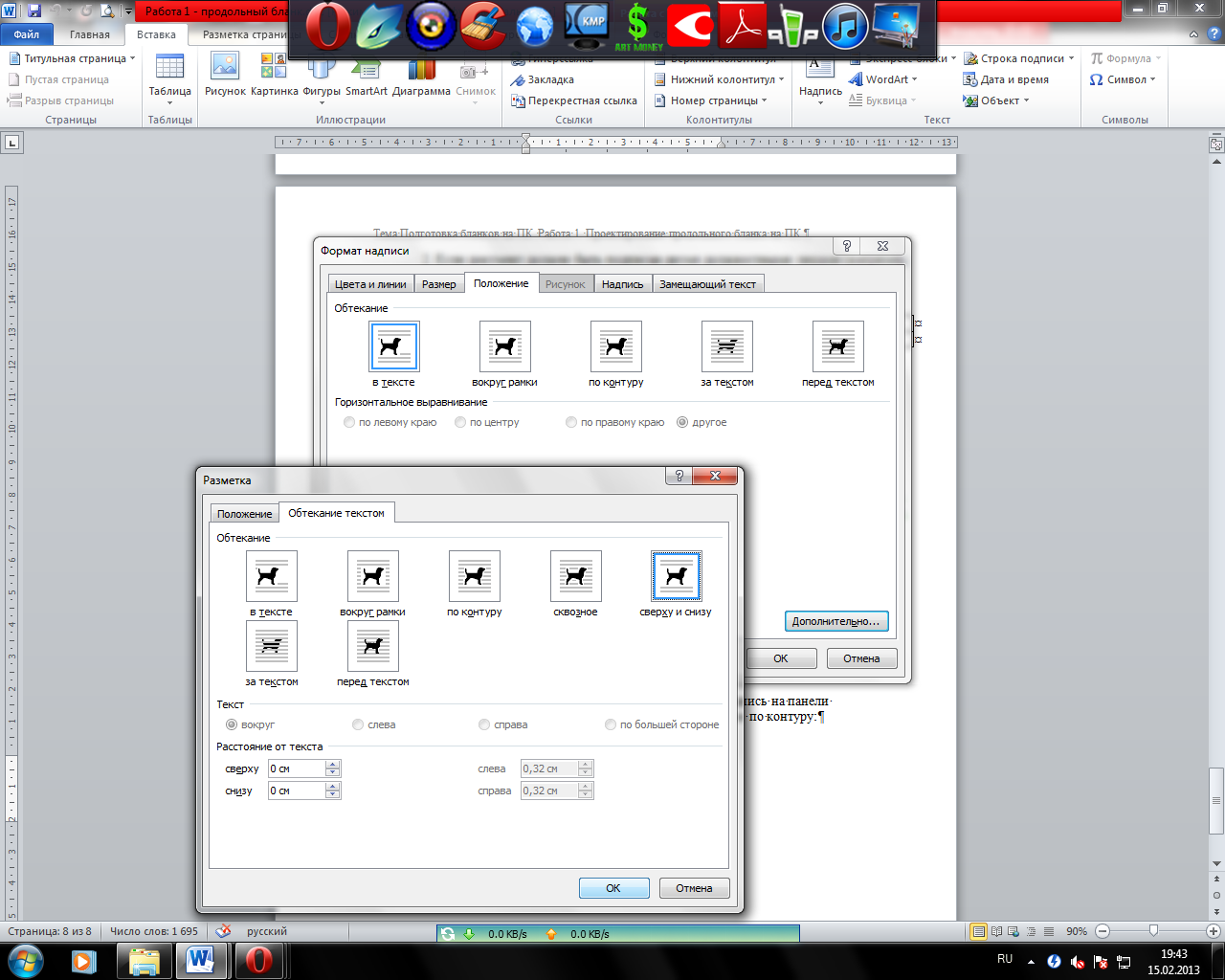Open the 'Цвета и линии' tab

(370, 284)
